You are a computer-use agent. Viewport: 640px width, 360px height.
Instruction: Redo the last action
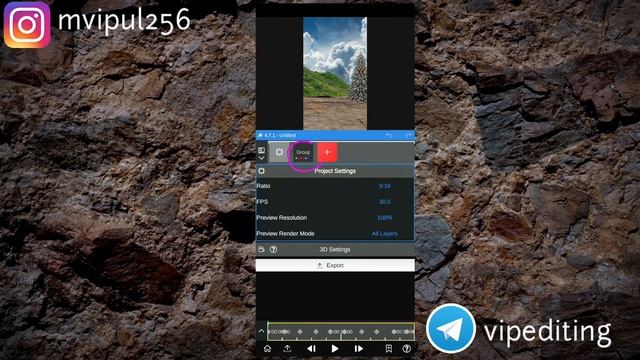pos(408,135)
